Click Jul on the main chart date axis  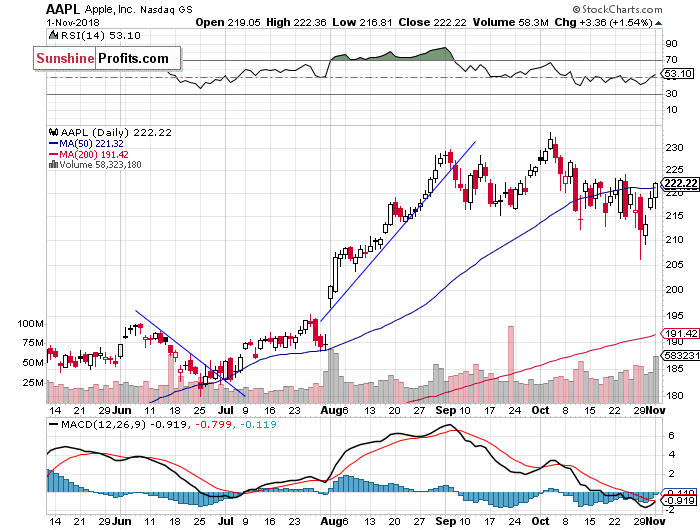point(226,410)
